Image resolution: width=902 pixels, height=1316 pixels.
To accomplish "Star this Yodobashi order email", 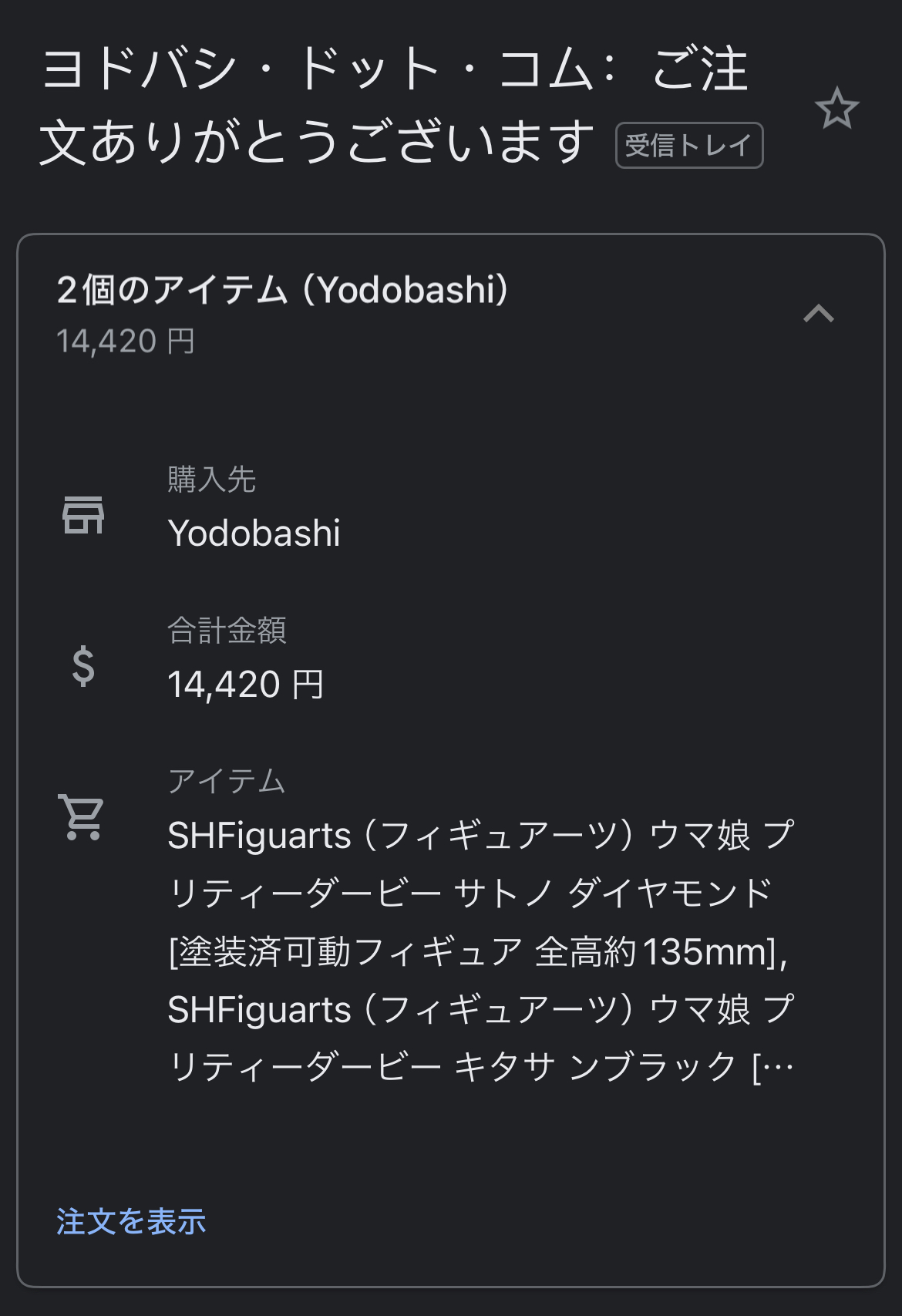I will tap(836, 109).
